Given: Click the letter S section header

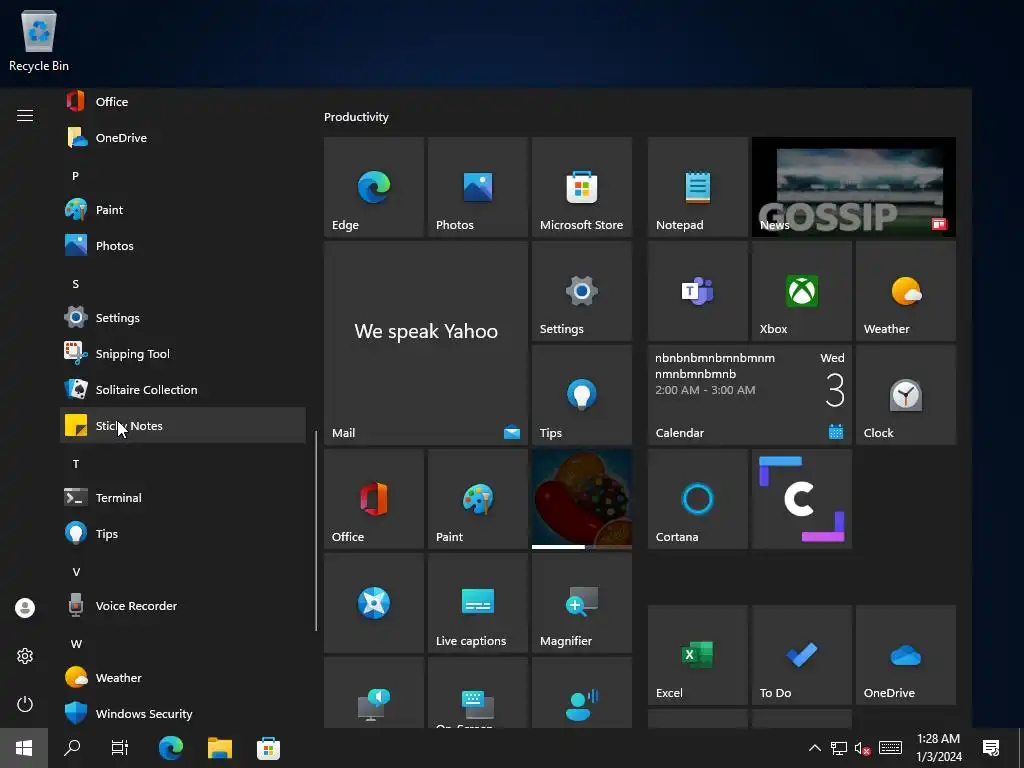Looking at the screenshot, I should point(76,284).
